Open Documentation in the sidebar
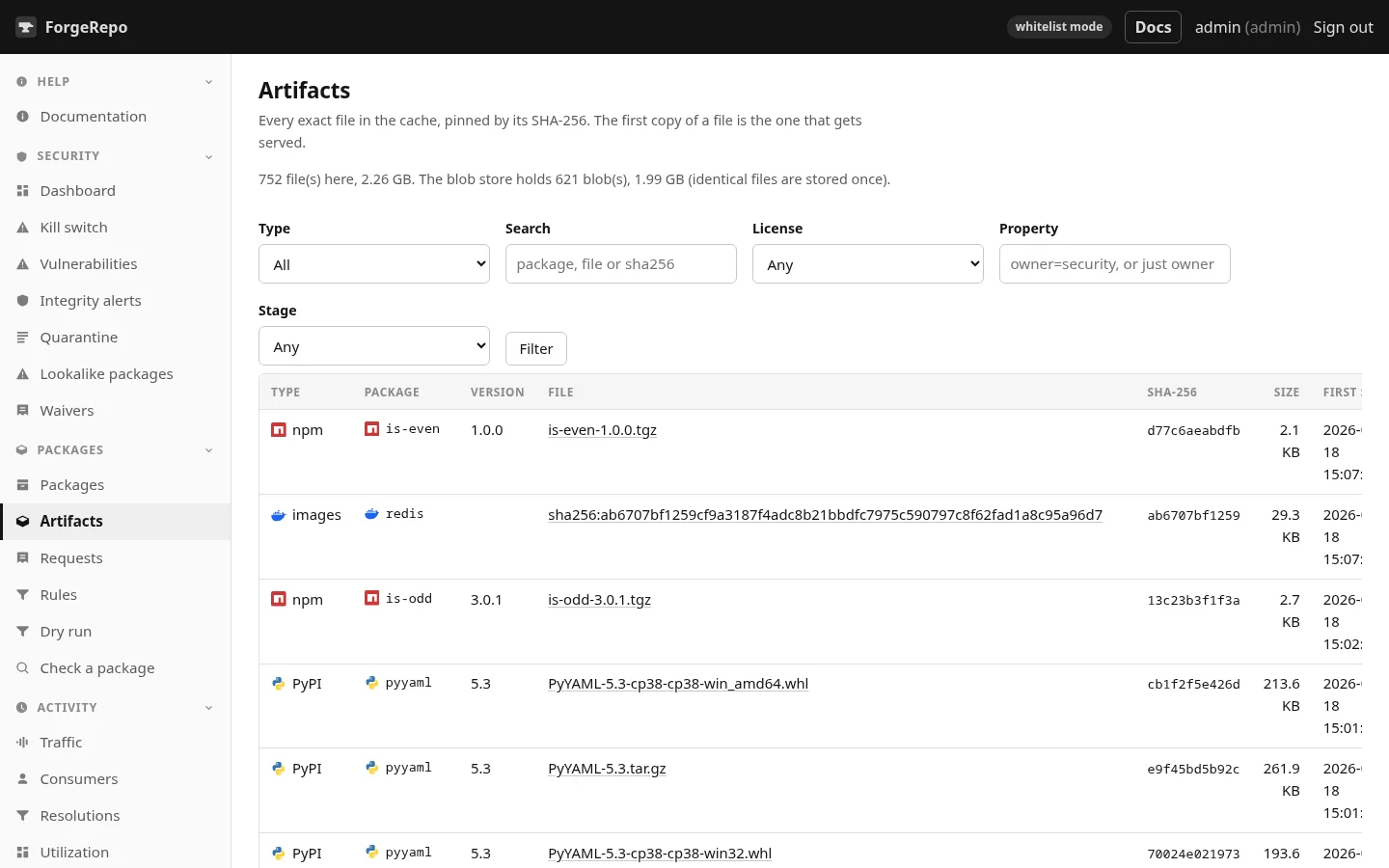The height and width of the screenshot is (868, 1389). pos(116,117)
